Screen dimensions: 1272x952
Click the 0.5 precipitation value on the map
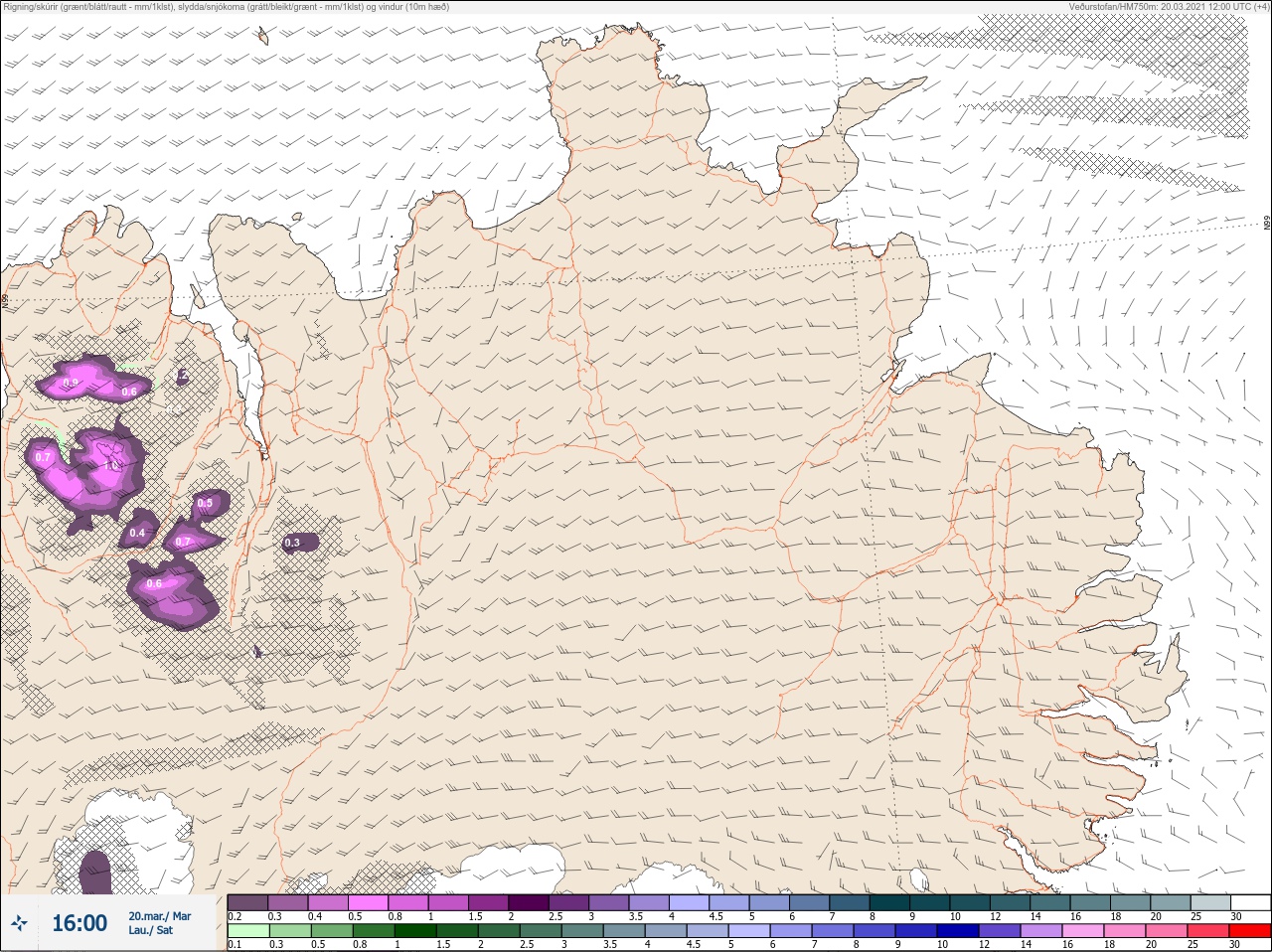tap(205, 504)
